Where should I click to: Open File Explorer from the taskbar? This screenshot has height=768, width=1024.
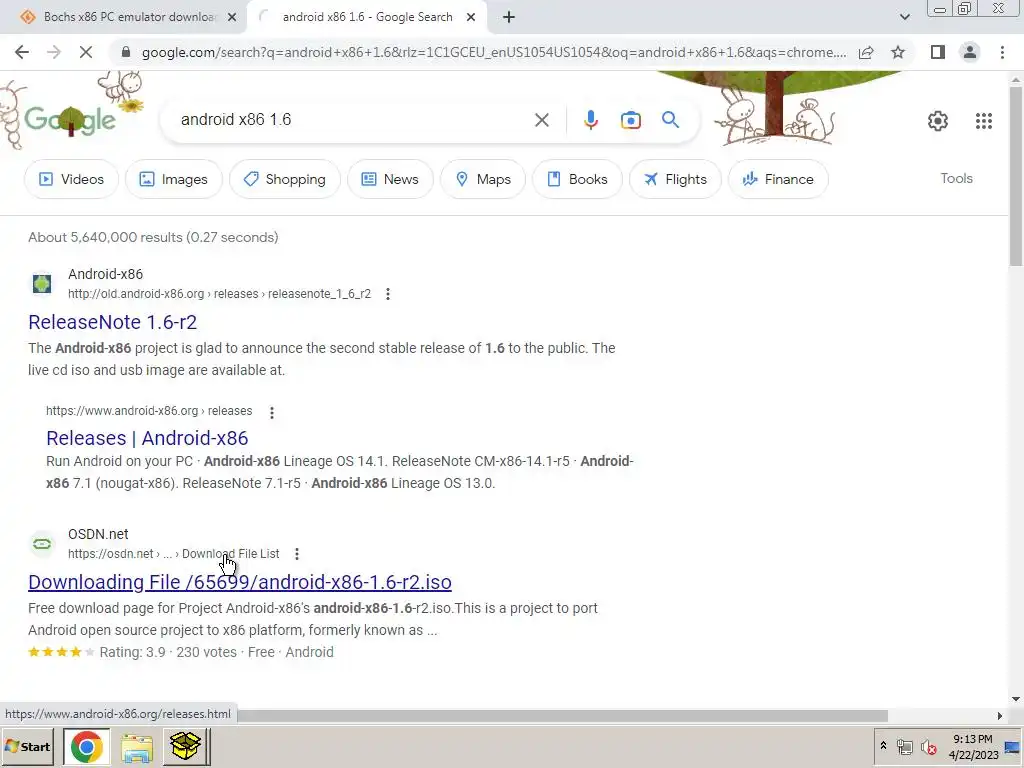[x=136, y=746]
